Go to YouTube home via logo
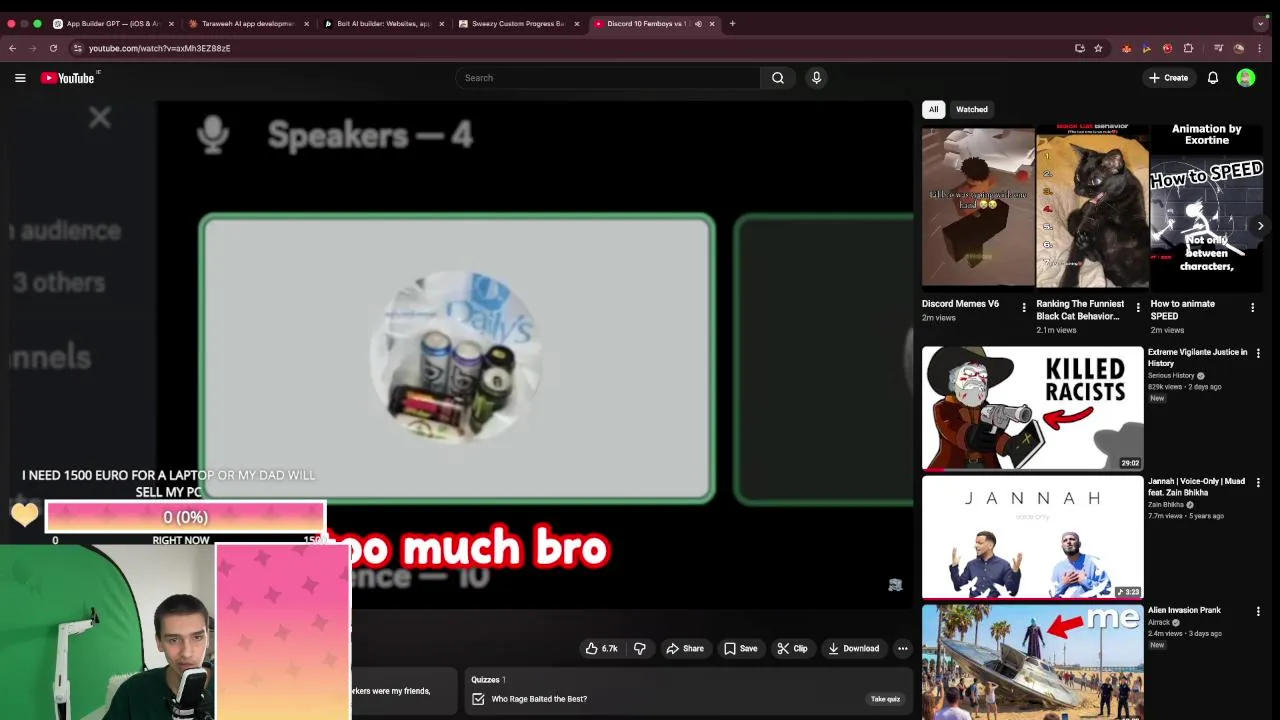 tap(68, 78)
